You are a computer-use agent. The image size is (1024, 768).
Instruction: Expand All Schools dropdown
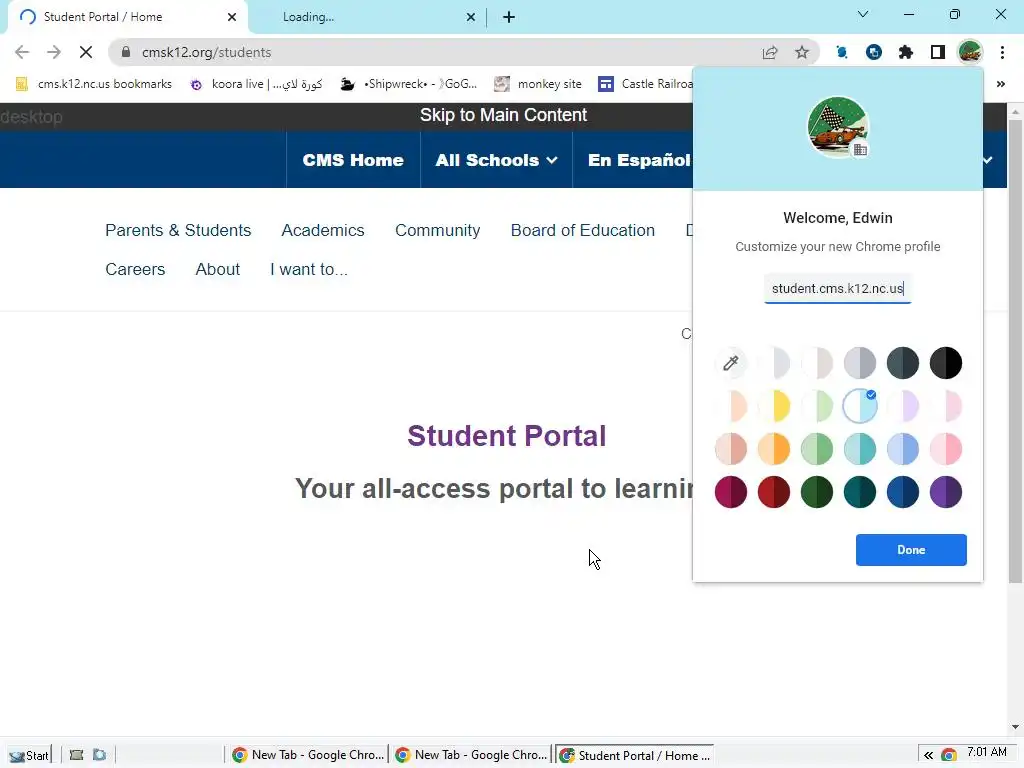coord(496,160)
